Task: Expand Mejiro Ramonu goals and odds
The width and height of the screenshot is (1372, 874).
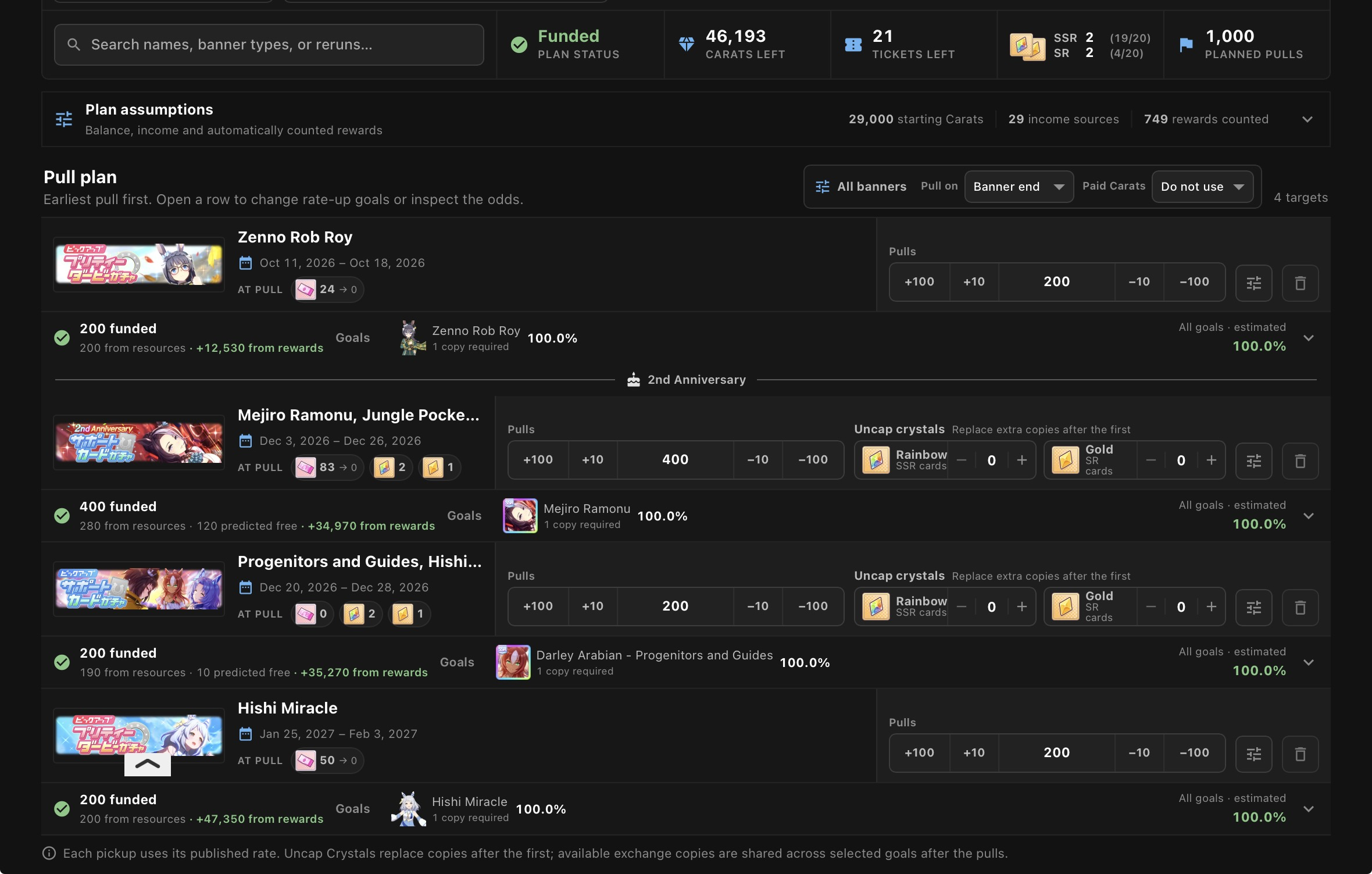Action: point(1309,516)
